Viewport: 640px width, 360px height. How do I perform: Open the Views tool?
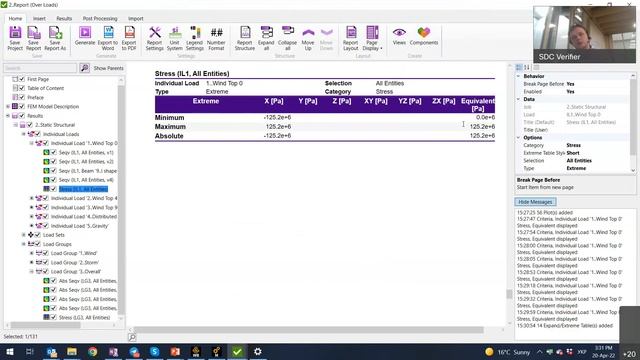(399, 36)
